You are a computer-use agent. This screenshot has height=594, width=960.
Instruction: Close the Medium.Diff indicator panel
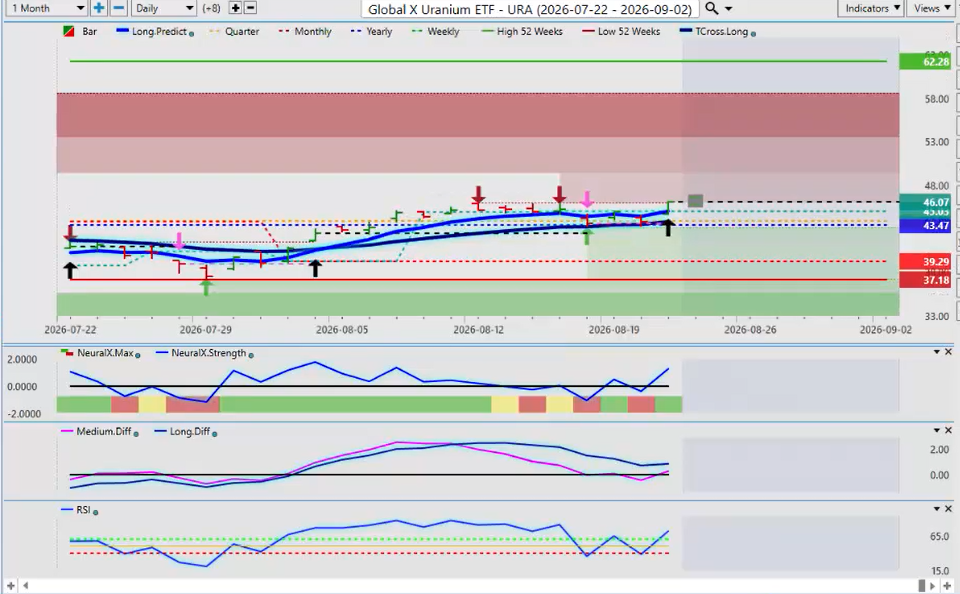click(948, 430)
